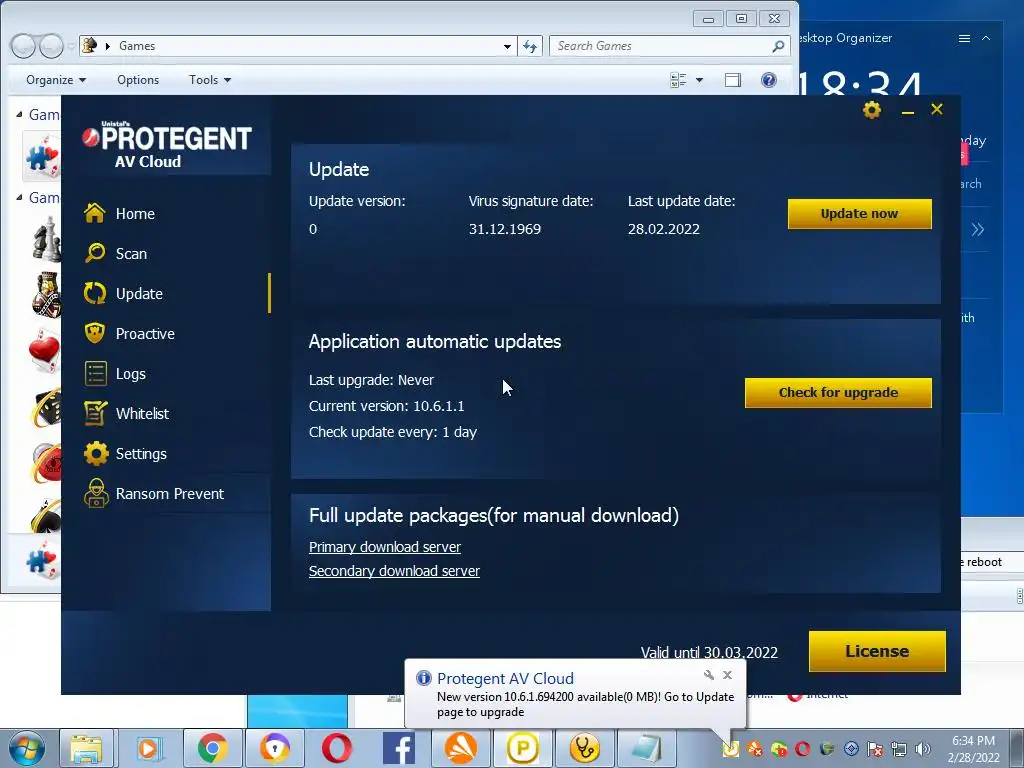1024x768 pixels.
Task: Open Windows Explorer from the taskbar
Action: click(x=86, y=748)
